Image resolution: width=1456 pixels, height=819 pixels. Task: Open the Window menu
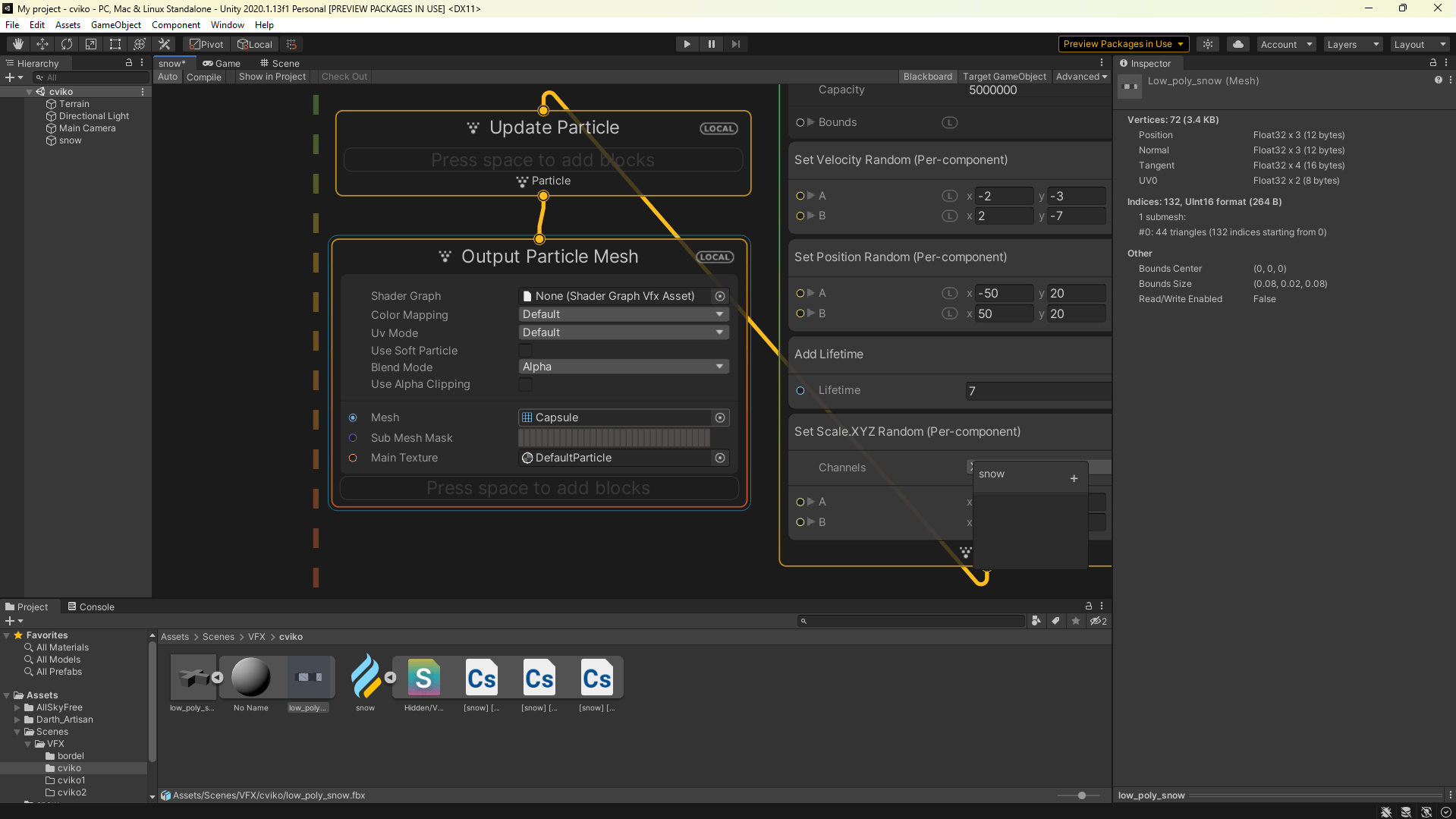point(227,25)
